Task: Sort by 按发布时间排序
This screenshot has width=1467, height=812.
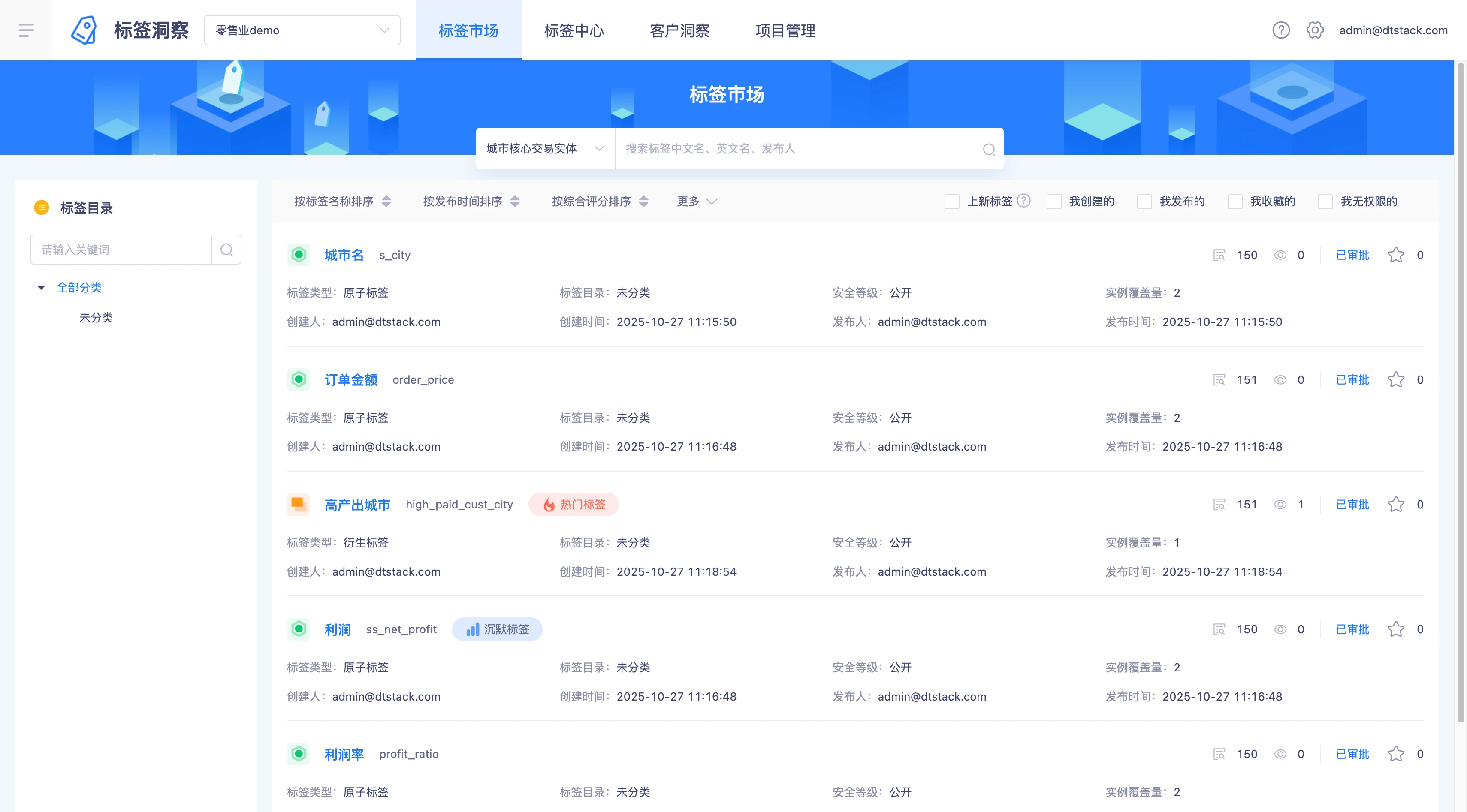Action: 471,201
